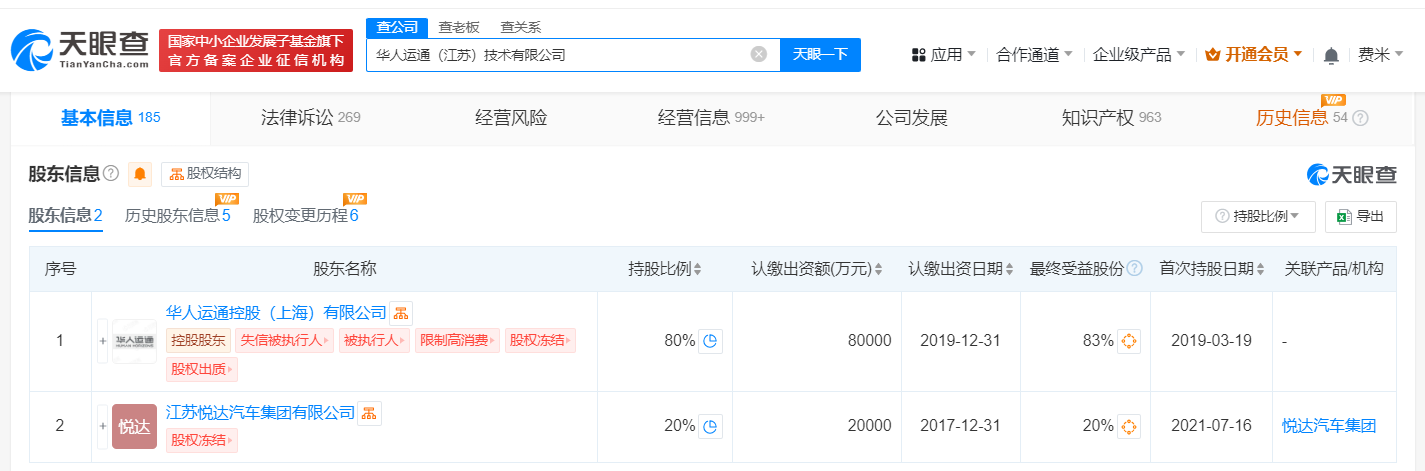Click the orange alert bell beside 股东信息

pyautogui.click(x=140, y=174)
